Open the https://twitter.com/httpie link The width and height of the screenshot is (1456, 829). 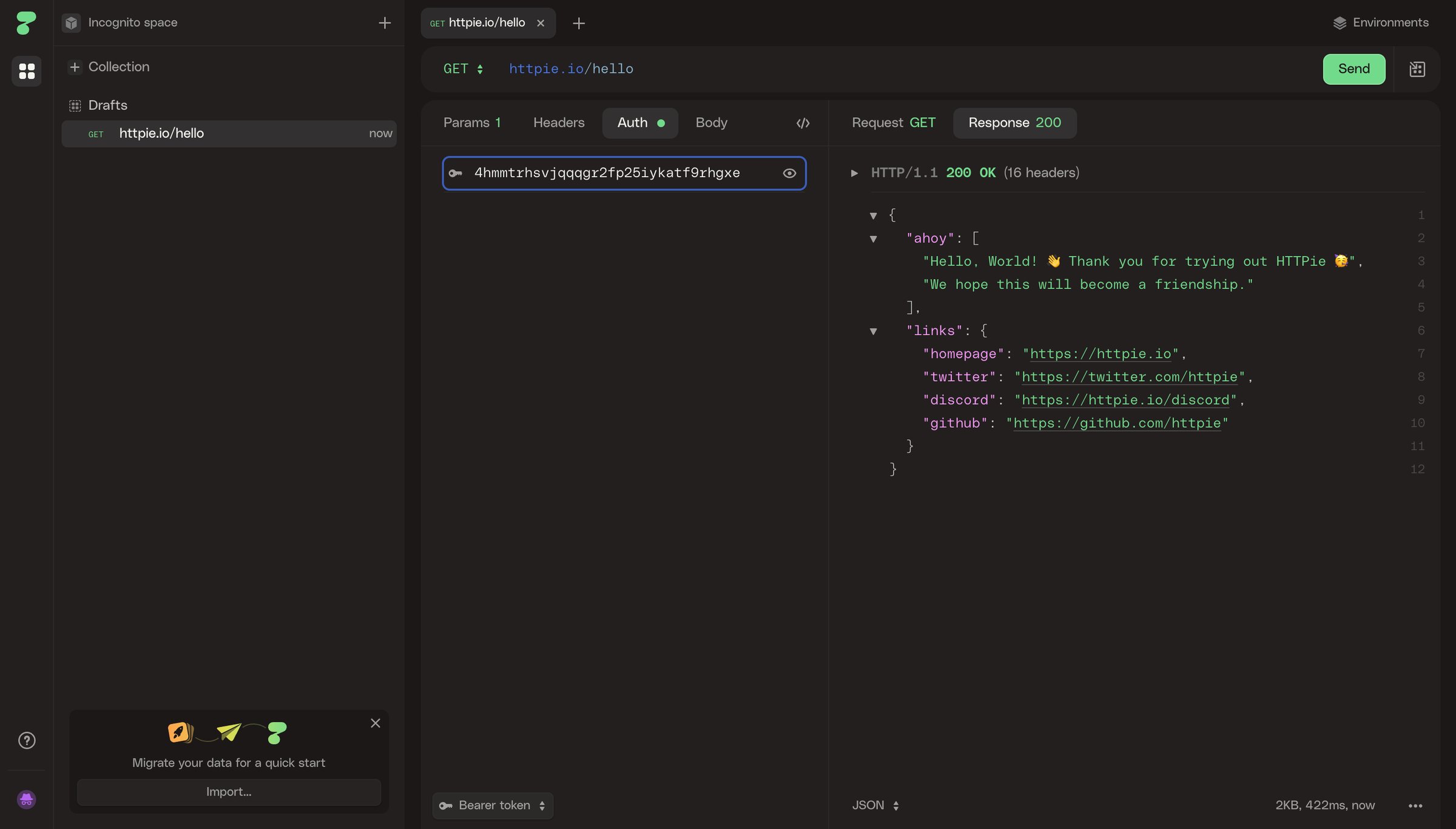[1129, 377]
